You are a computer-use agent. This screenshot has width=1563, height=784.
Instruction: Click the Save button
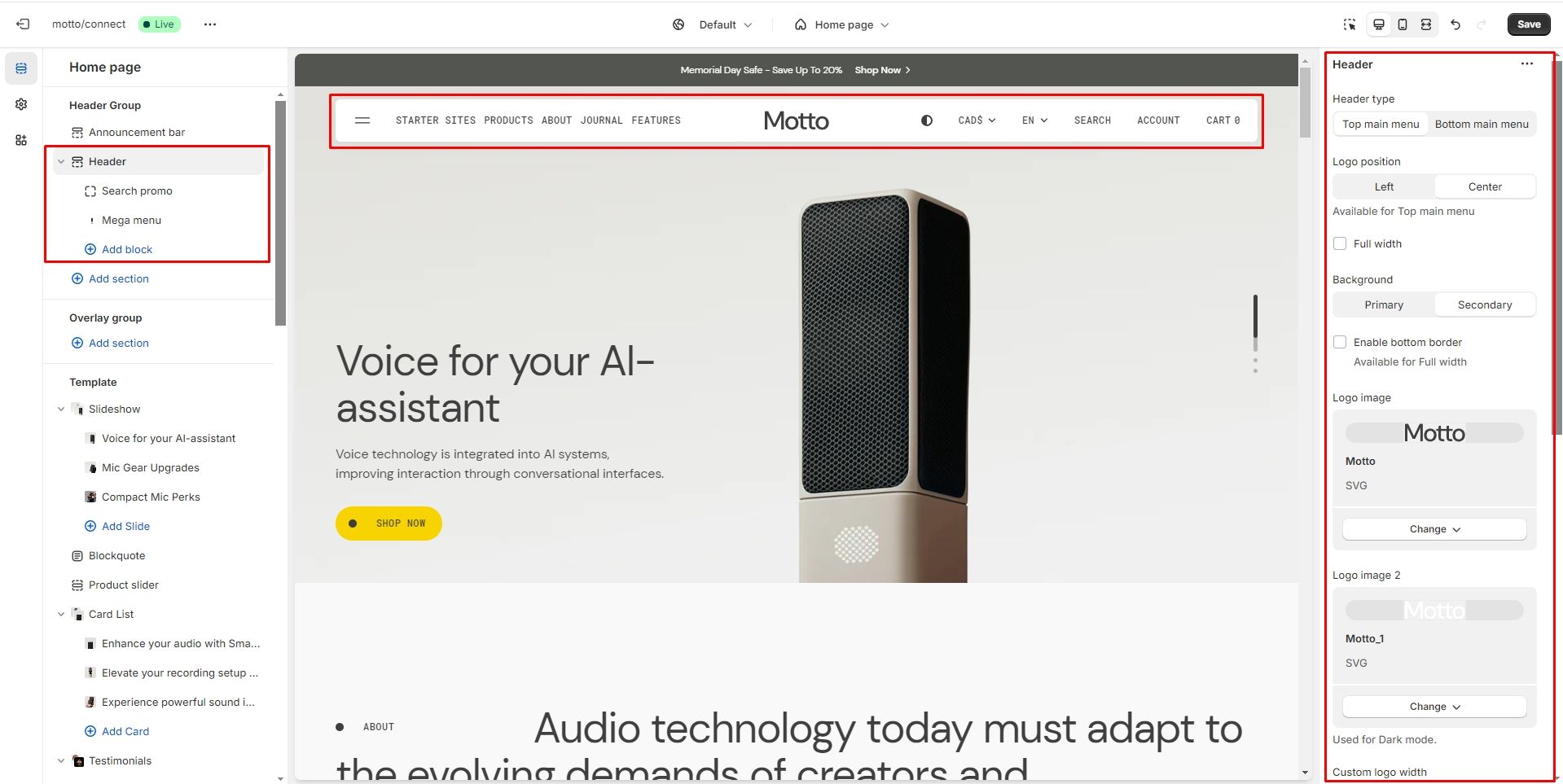pyautogui.click(x=1529, y=24)
